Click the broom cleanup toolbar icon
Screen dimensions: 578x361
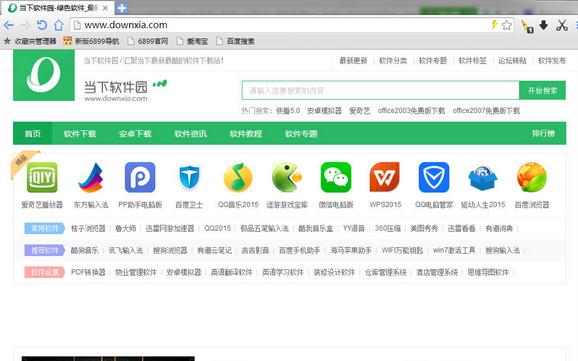click(527, 26)
